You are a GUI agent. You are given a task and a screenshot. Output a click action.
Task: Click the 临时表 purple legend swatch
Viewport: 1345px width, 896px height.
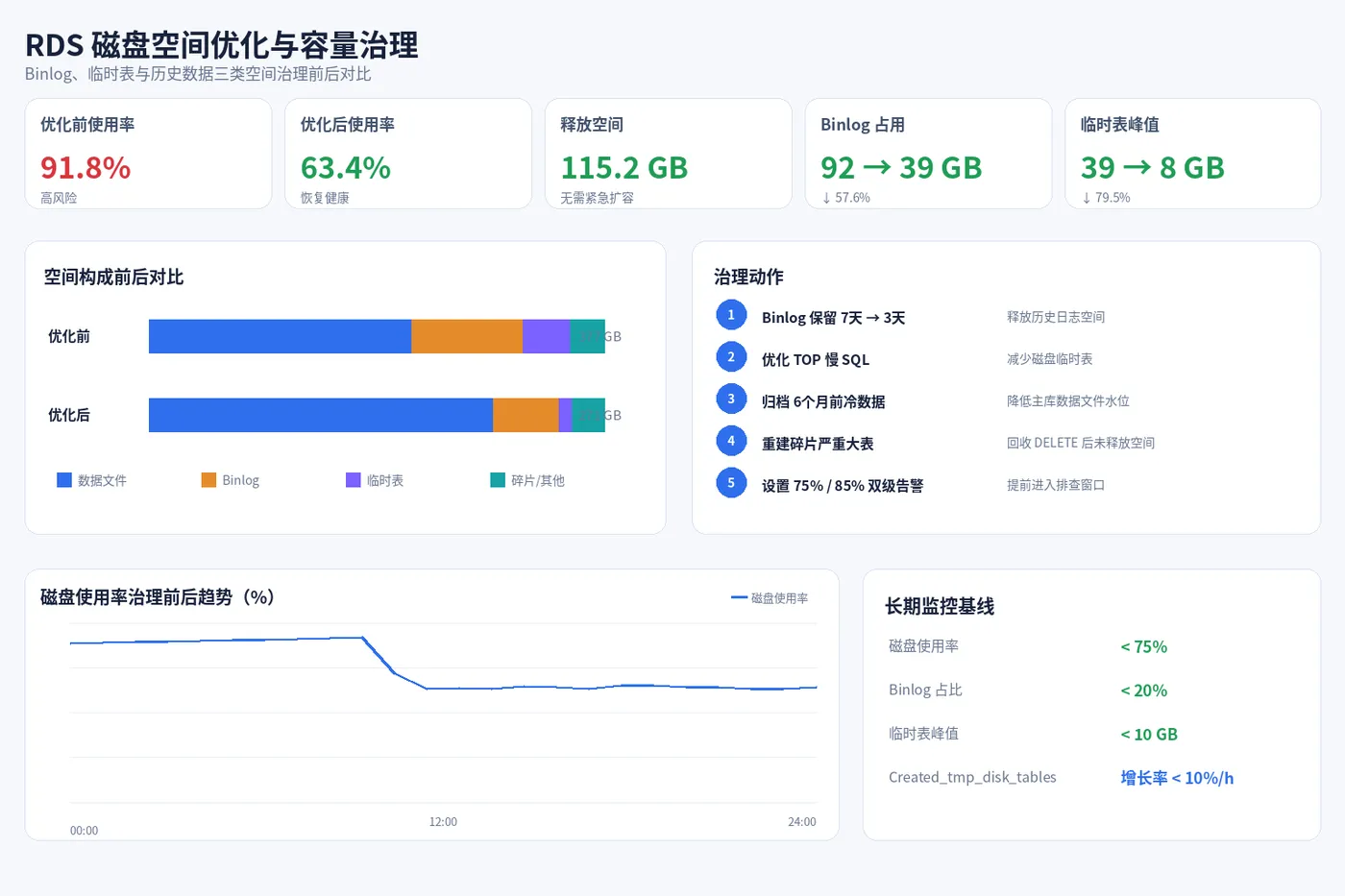354,480
